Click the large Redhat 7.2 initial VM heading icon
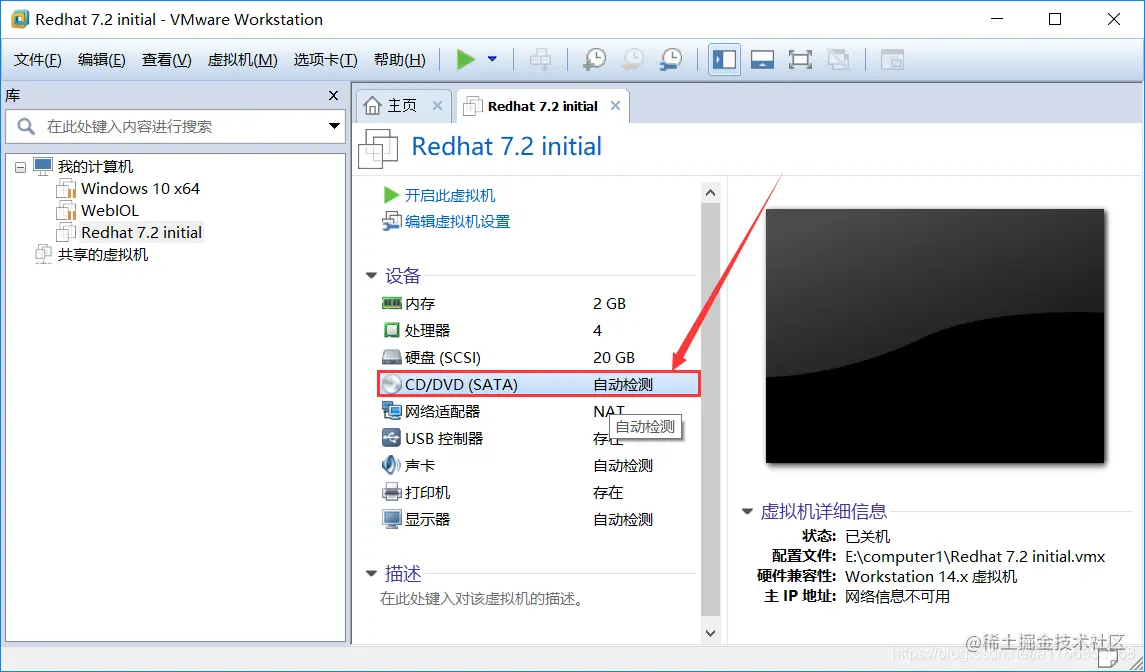Screen dimensions: 1145x672 (x=378, y=148)
